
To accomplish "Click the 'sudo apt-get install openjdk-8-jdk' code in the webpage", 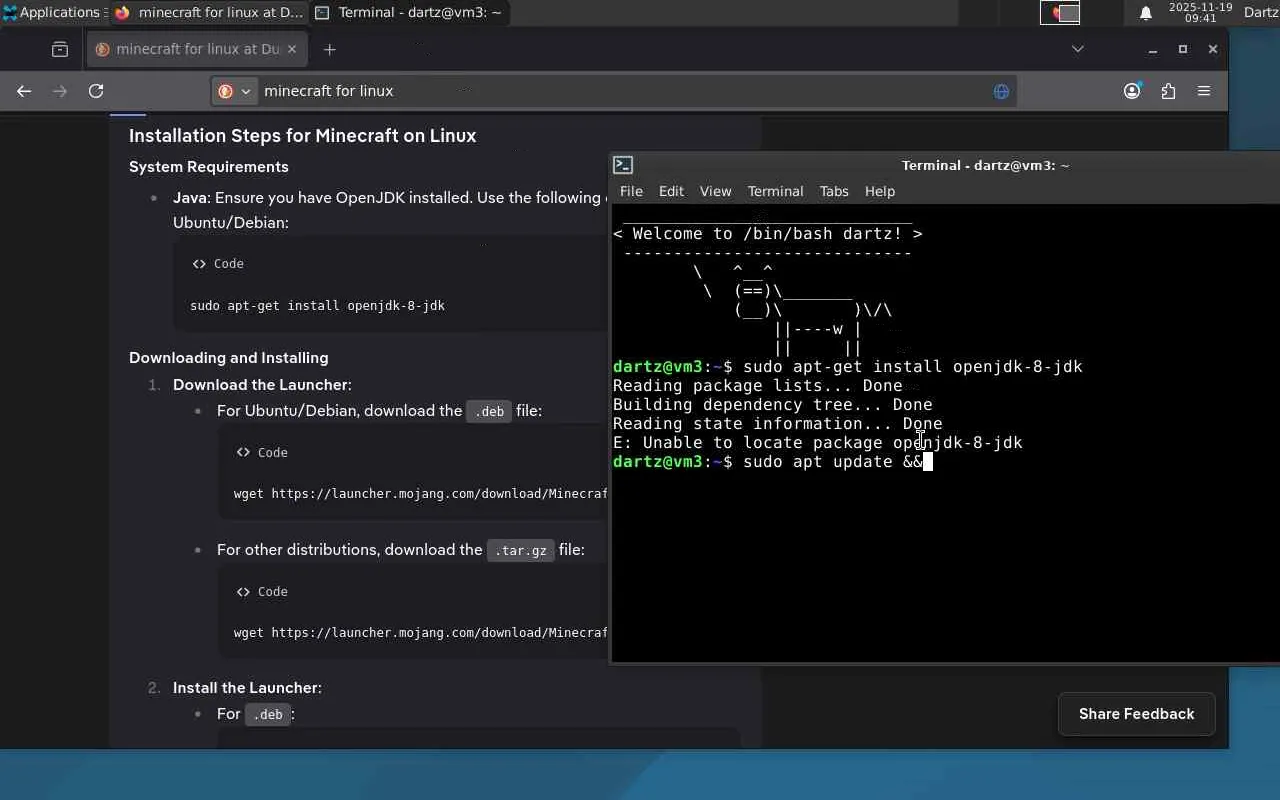I will 317,306.
